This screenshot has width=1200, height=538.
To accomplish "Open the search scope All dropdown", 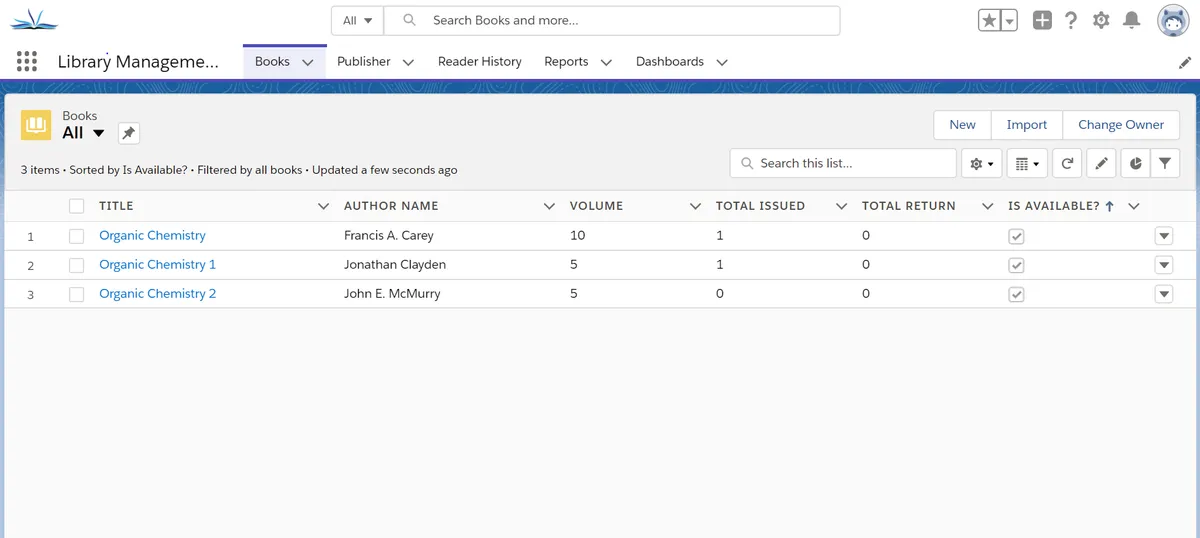I will (357, 20).
